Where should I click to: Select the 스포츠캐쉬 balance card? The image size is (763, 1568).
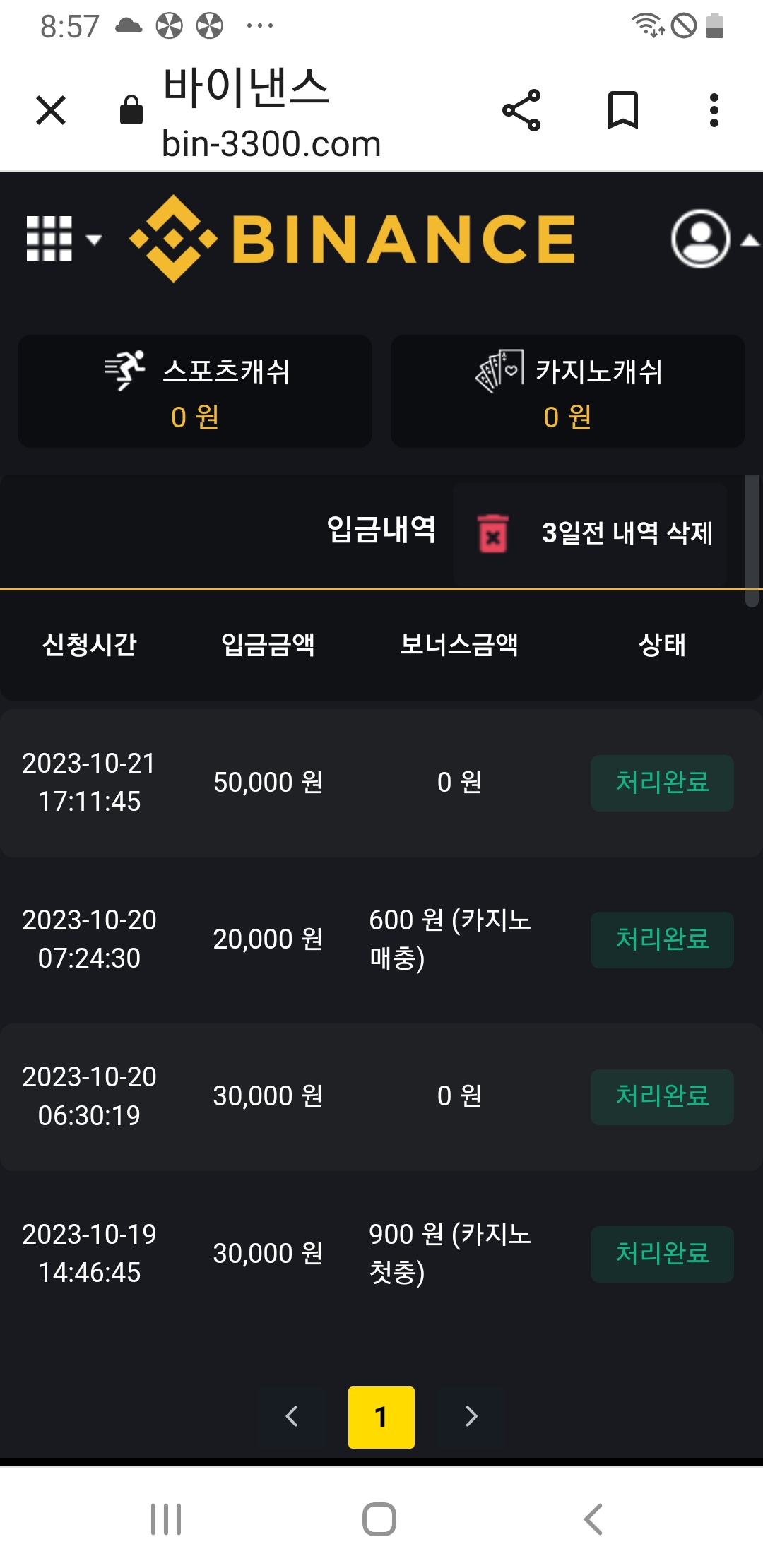(195, 391)
